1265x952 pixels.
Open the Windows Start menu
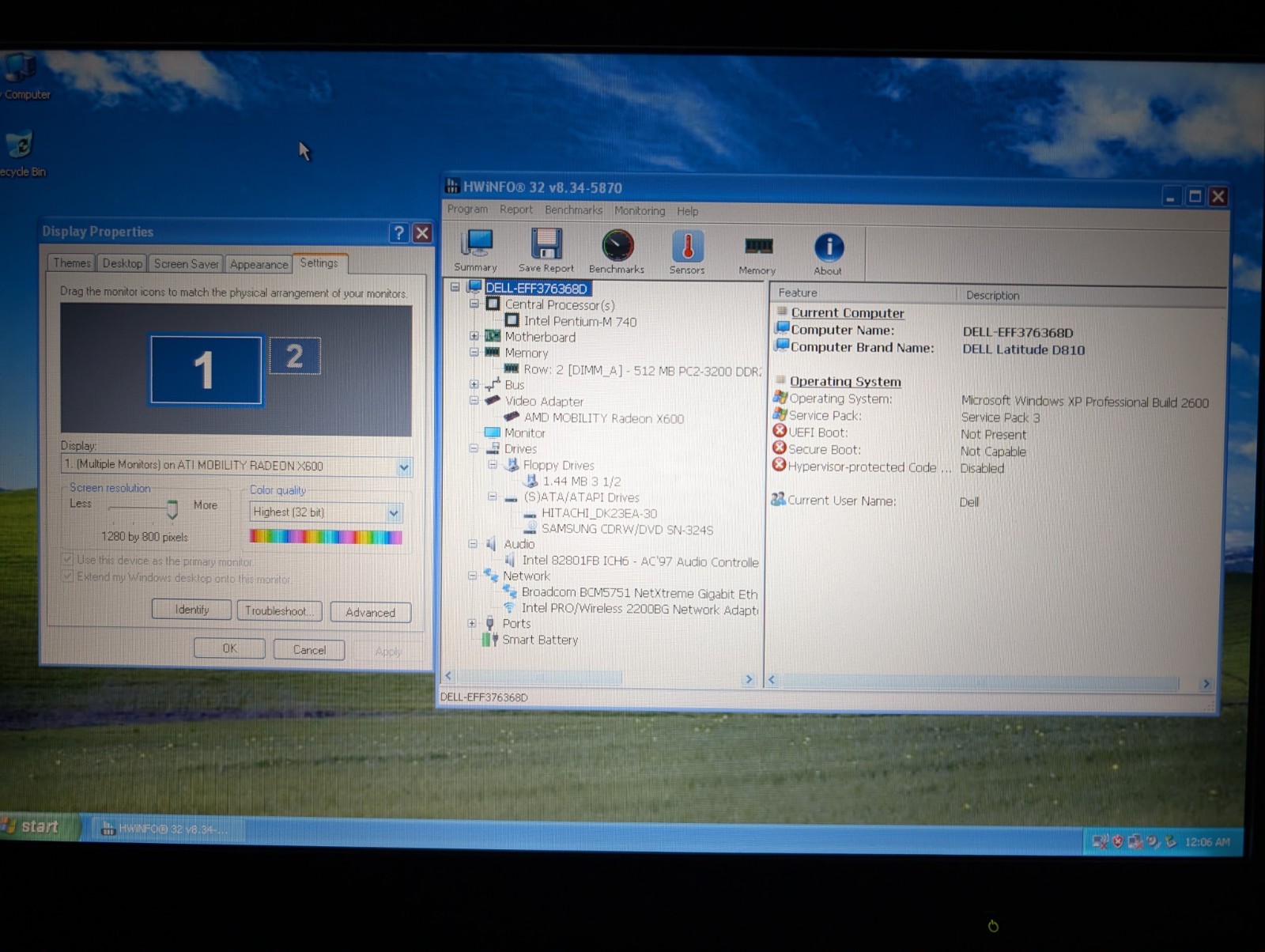pyautogui.click(x=38, y=826)
